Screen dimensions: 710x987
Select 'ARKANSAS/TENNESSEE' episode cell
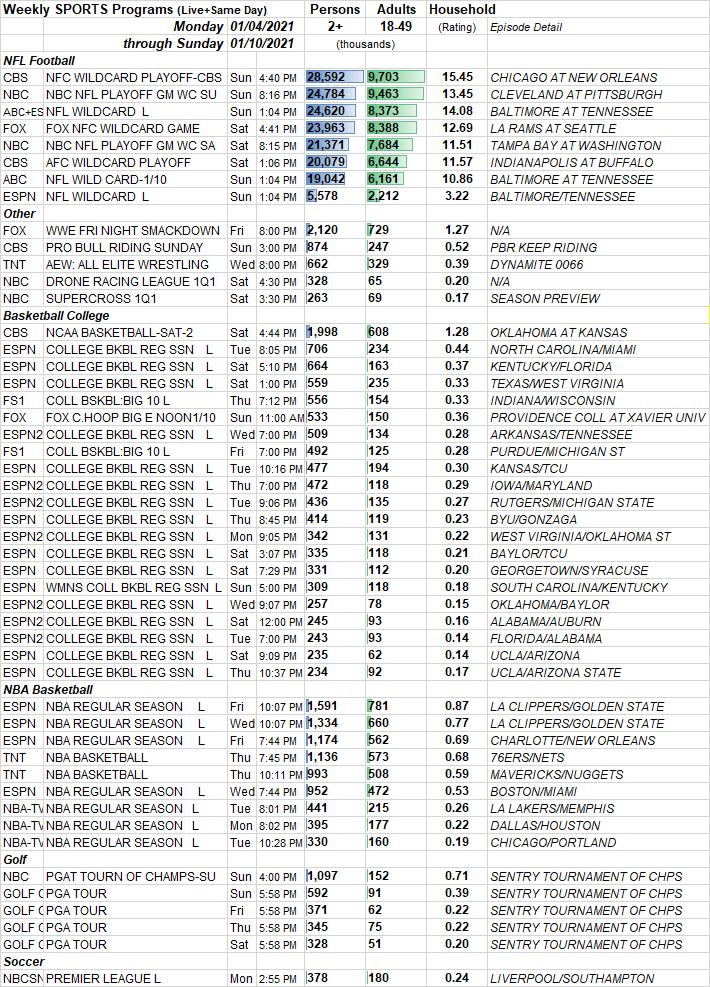point(561,434)
